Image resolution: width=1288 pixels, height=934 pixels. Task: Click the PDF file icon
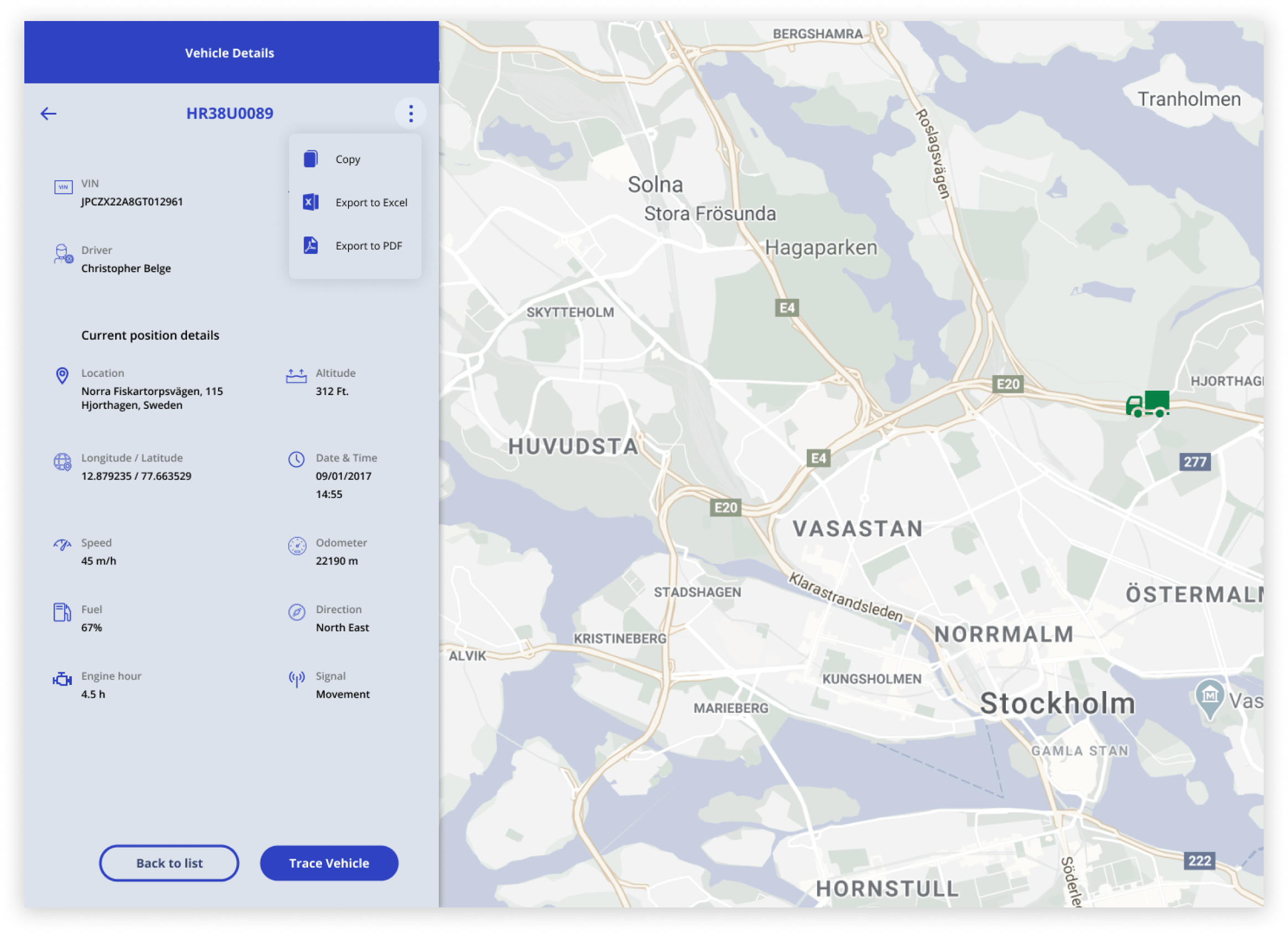tap(310, 246)
